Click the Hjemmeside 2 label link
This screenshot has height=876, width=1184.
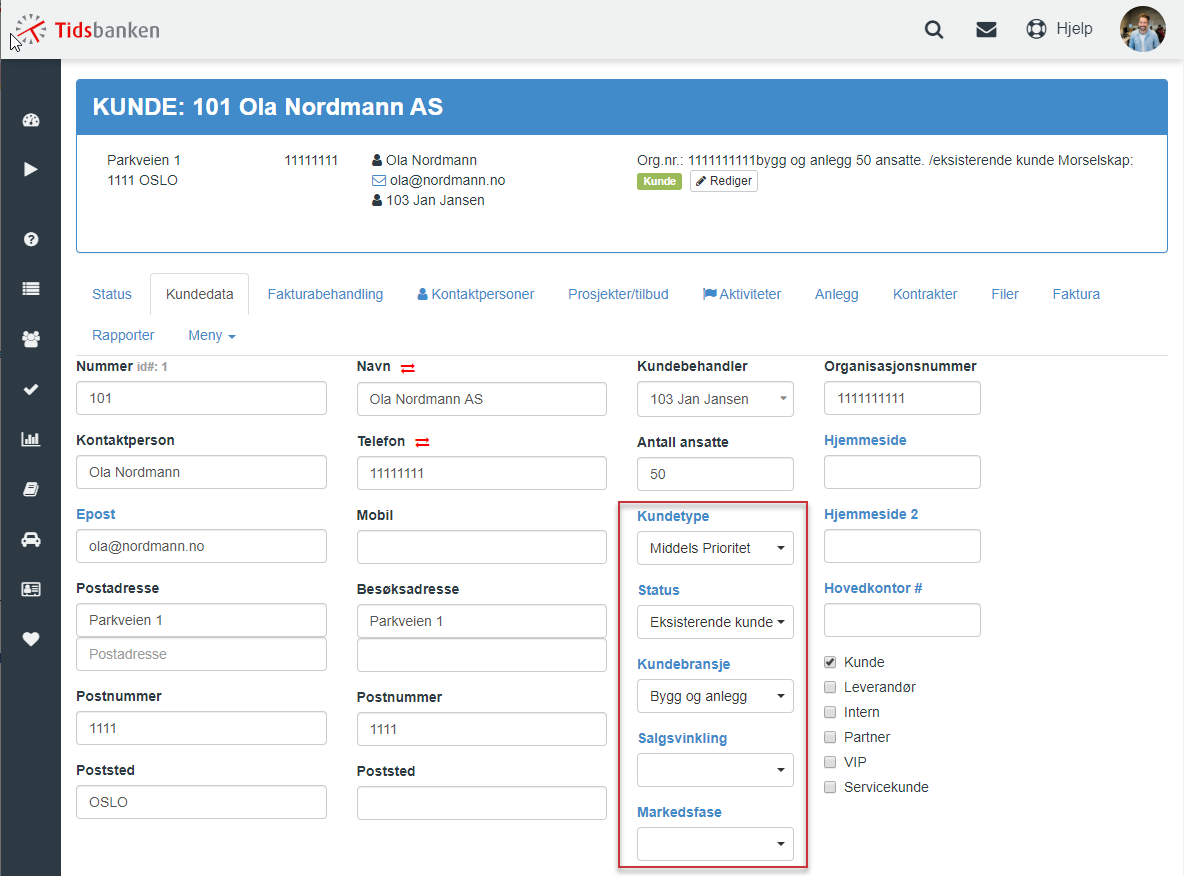[x=871, y=514]
